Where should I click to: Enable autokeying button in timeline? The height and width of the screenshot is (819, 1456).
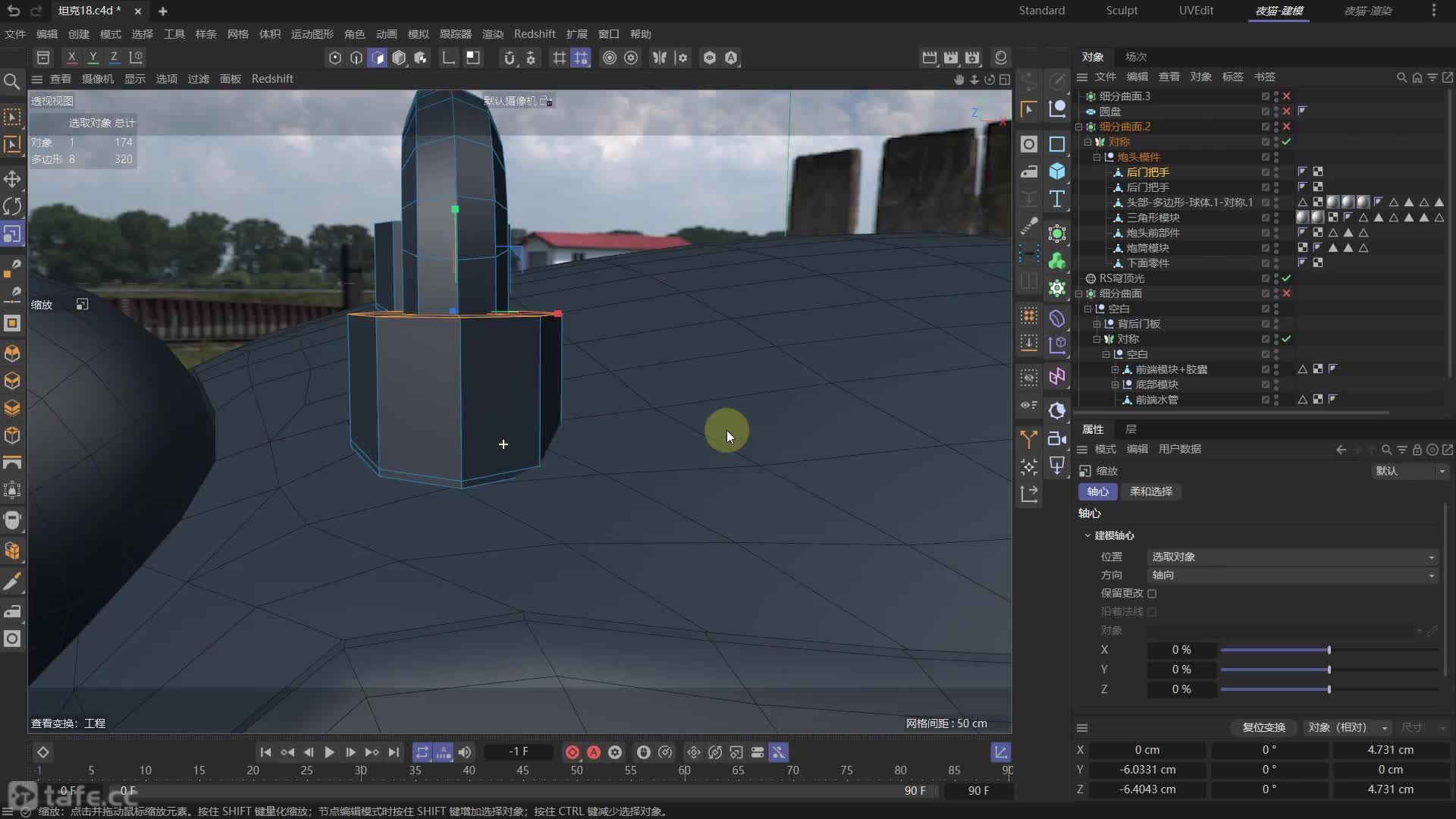tap(594, 752)
